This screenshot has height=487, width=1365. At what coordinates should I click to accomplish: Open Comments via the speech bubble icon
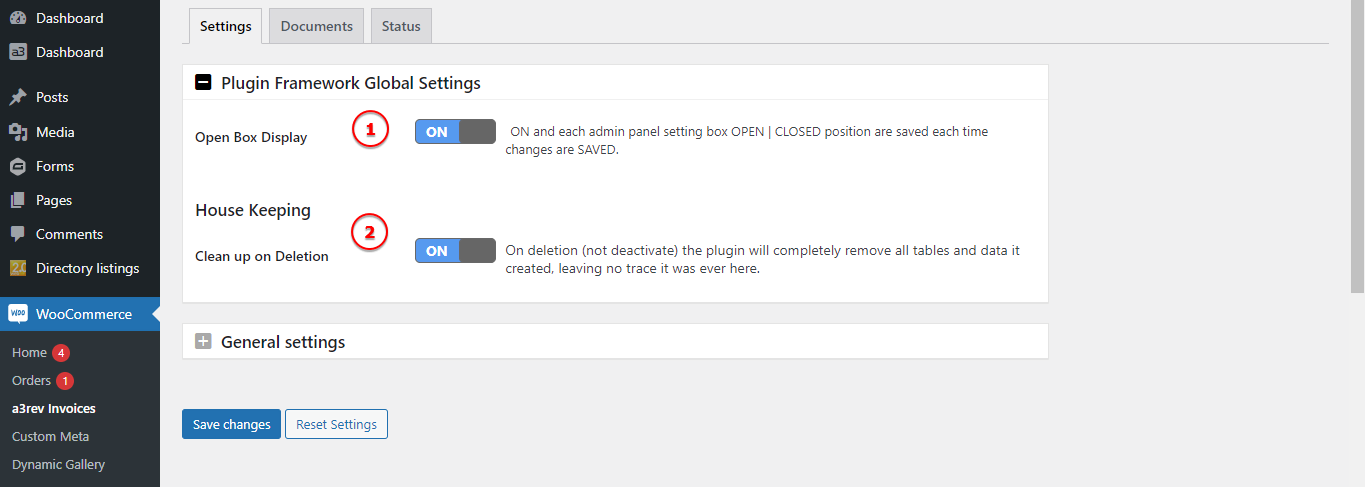pyautogui.click(x=17, y=234)
